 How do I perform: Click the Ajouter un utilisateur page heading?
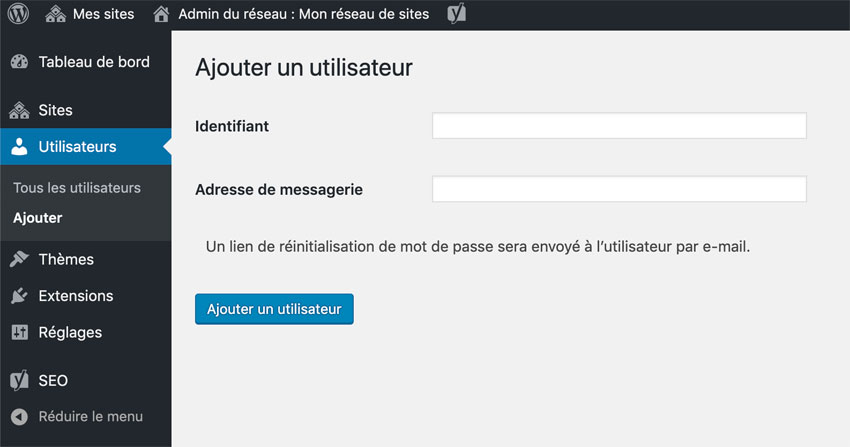pyautogui.click(x=304, y=68)
